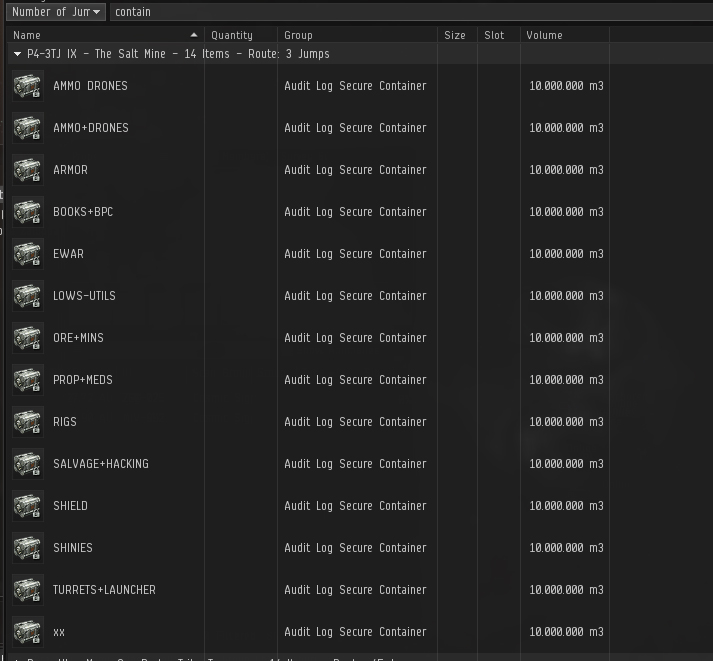
Task: Select the AMMO+DRONES row name
Action: (x=91, y=128)
